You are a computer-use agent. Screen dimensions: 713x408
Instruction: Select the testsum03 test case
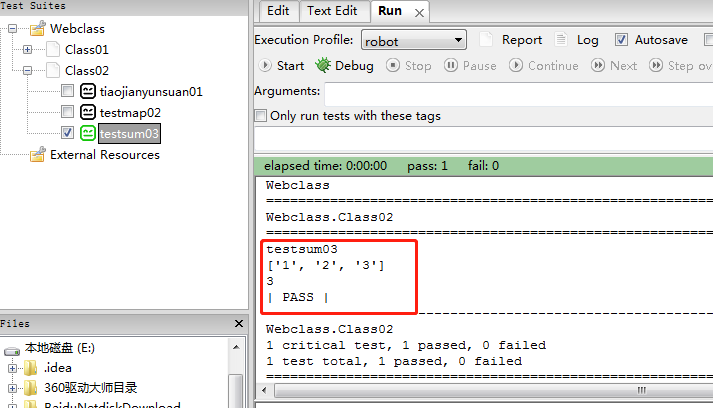129,133
